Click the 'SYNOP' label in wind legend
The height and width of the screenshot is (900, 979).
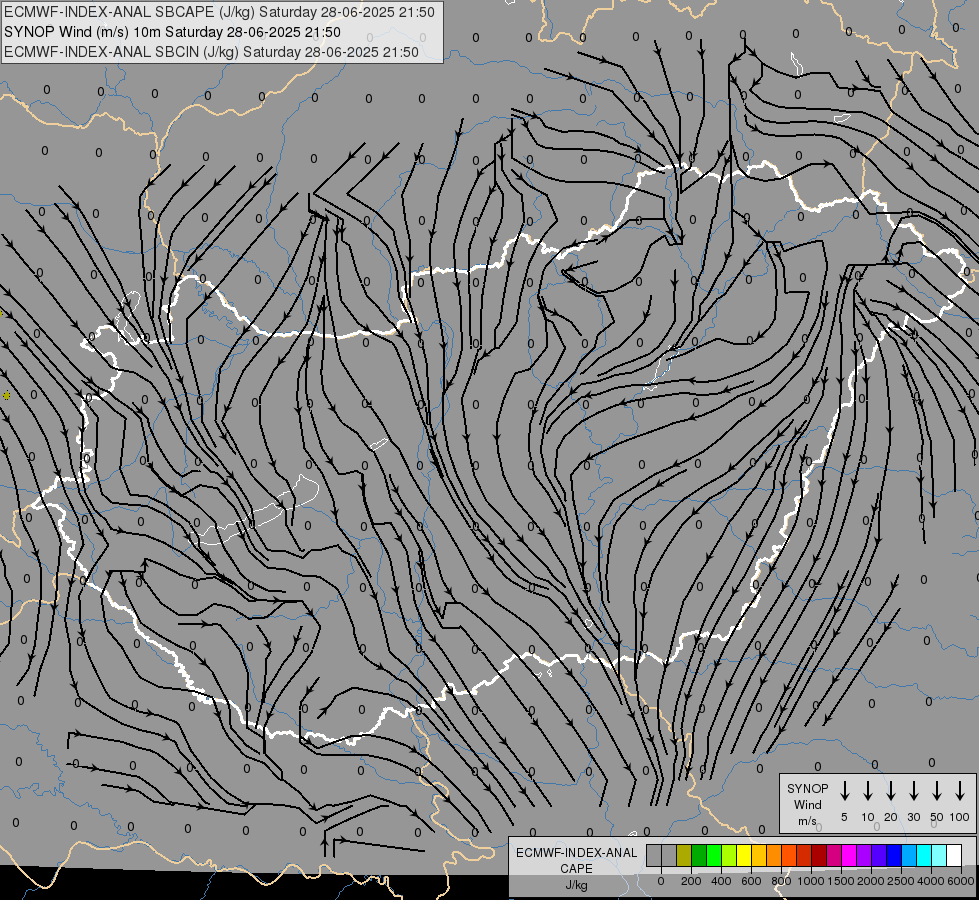tap(807, 789)
